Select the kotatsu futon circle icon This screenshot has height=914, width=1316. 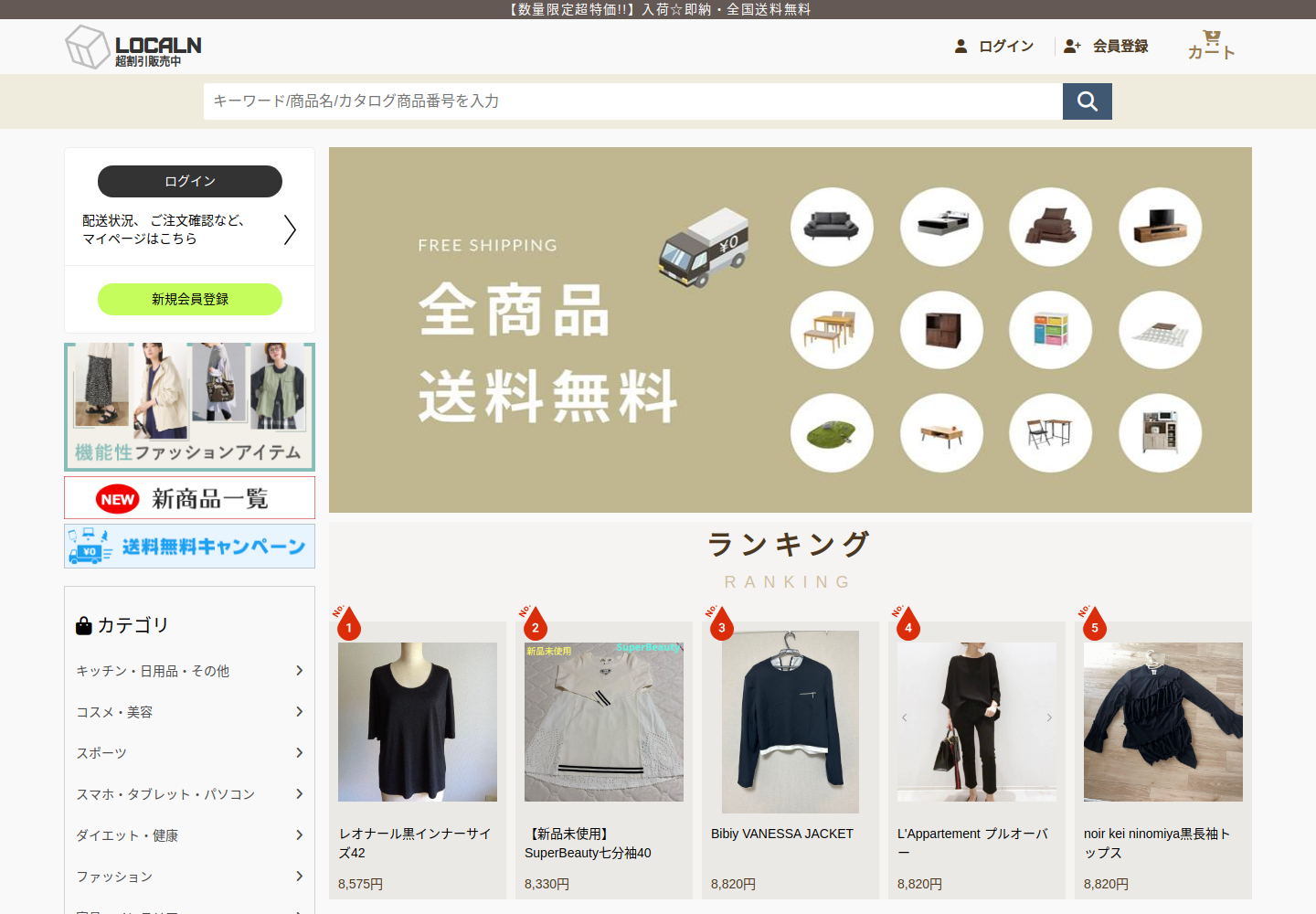click(1160, 330)
